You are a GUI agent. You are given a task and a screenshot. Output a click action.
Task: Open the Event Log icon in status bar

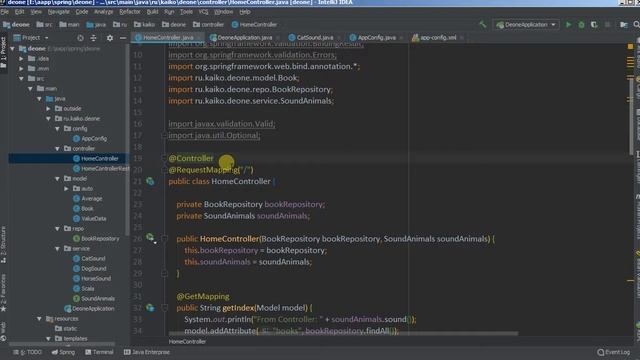(613, 352)
